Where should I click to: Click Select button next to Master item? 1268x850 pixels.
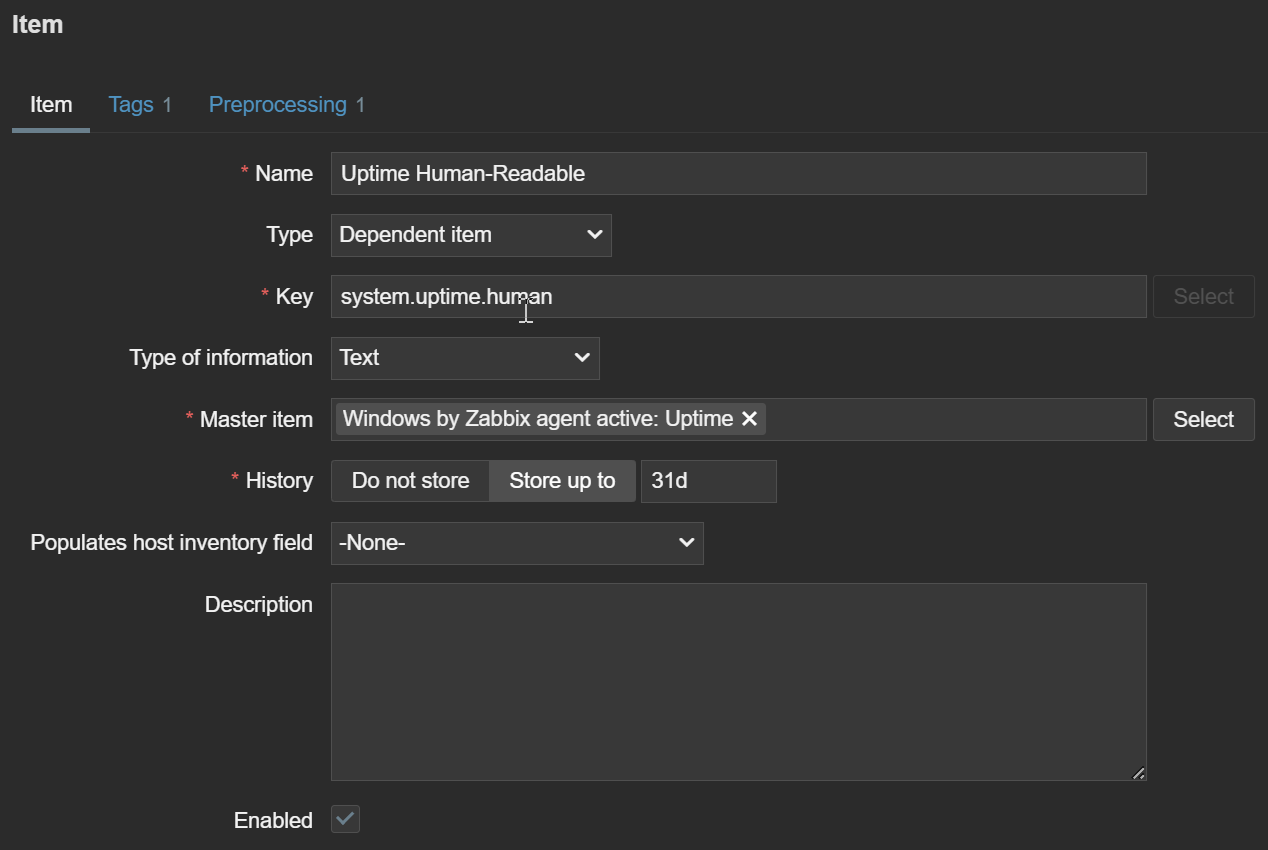click(x=1203, y=420)
